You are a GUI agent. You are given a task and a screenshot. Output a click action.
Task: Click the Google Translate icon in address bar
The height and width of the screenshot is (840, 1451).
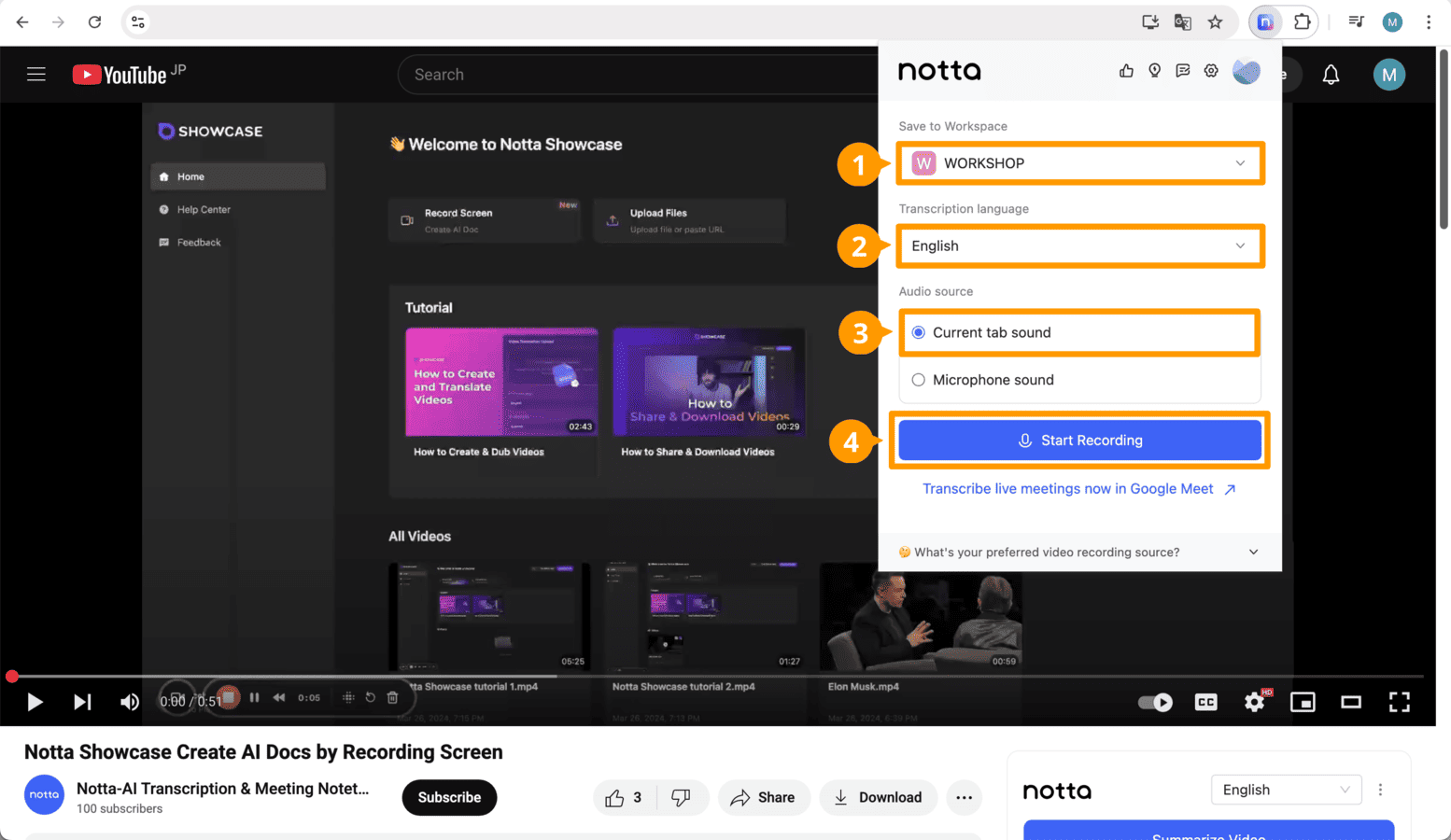tap(1182, 22)
